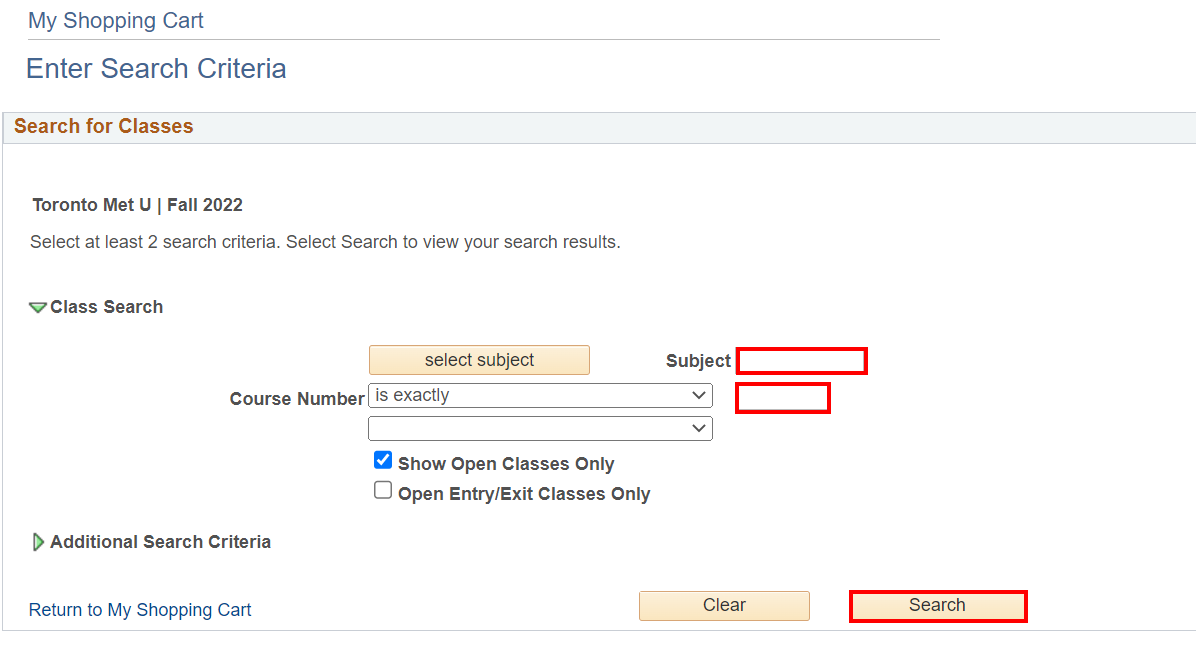Image resolution: width=1196 pixels, height=657 pixels.
Task: Follow the Return to My Shopping Cart link
Action: coord(140,610)
